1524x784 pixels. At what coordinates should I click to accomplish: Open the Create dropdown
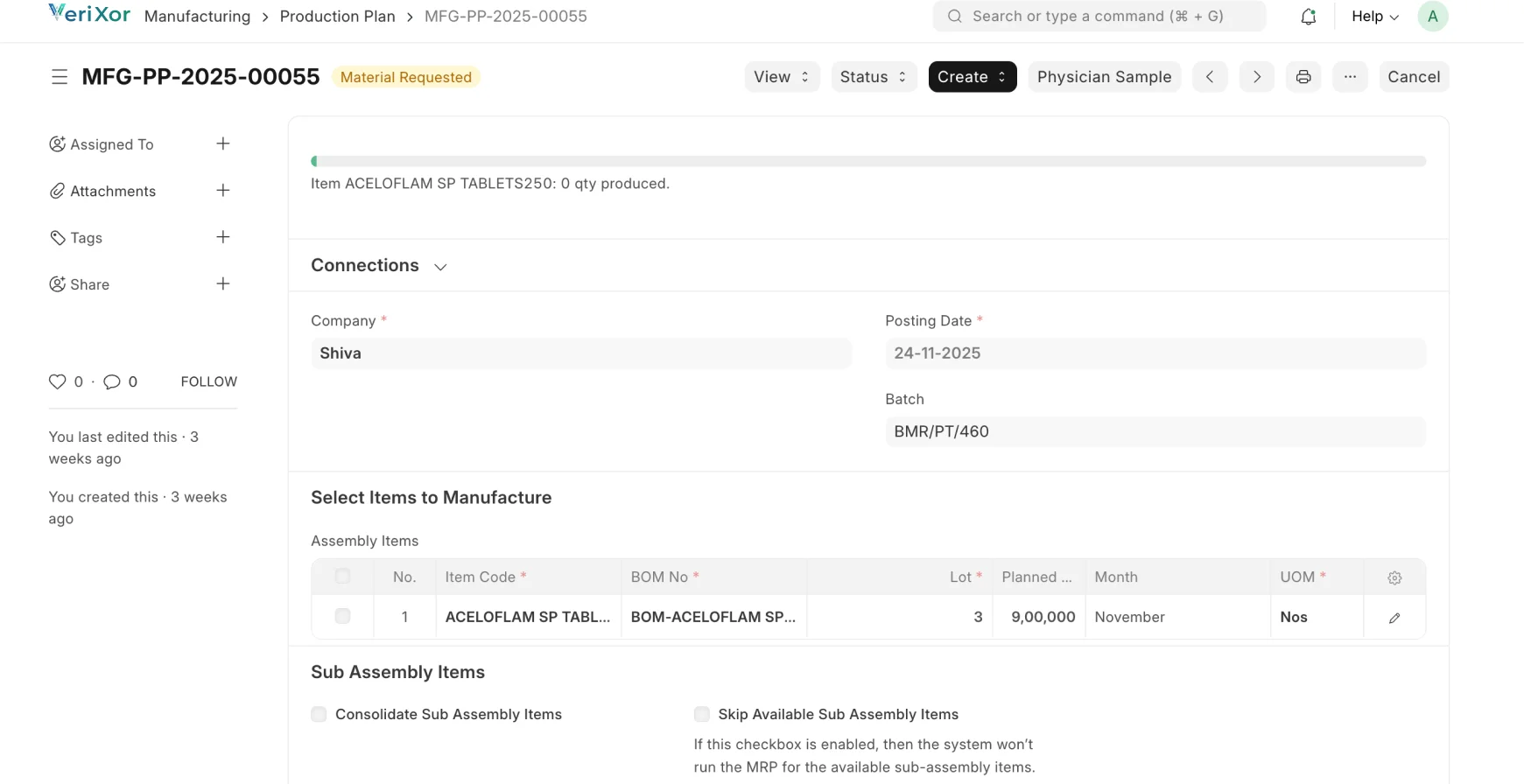(x=972, y=77)
